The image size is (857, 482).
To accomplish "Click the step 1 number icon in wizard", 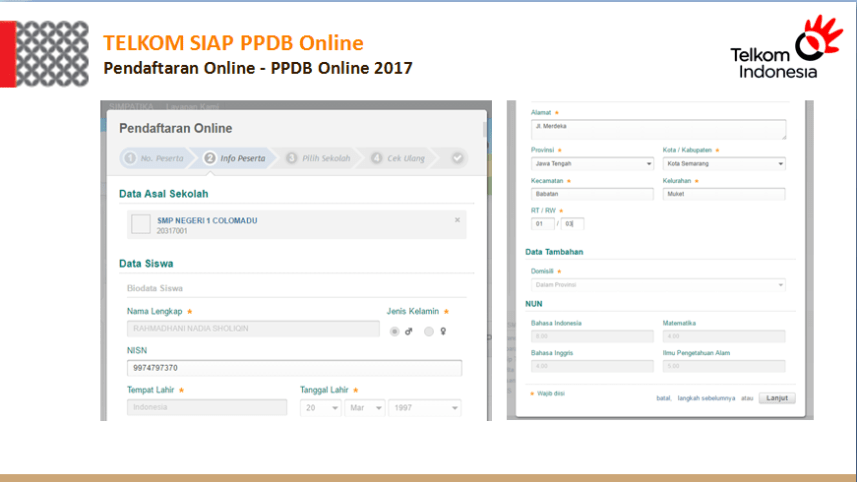I will point(129,158).
